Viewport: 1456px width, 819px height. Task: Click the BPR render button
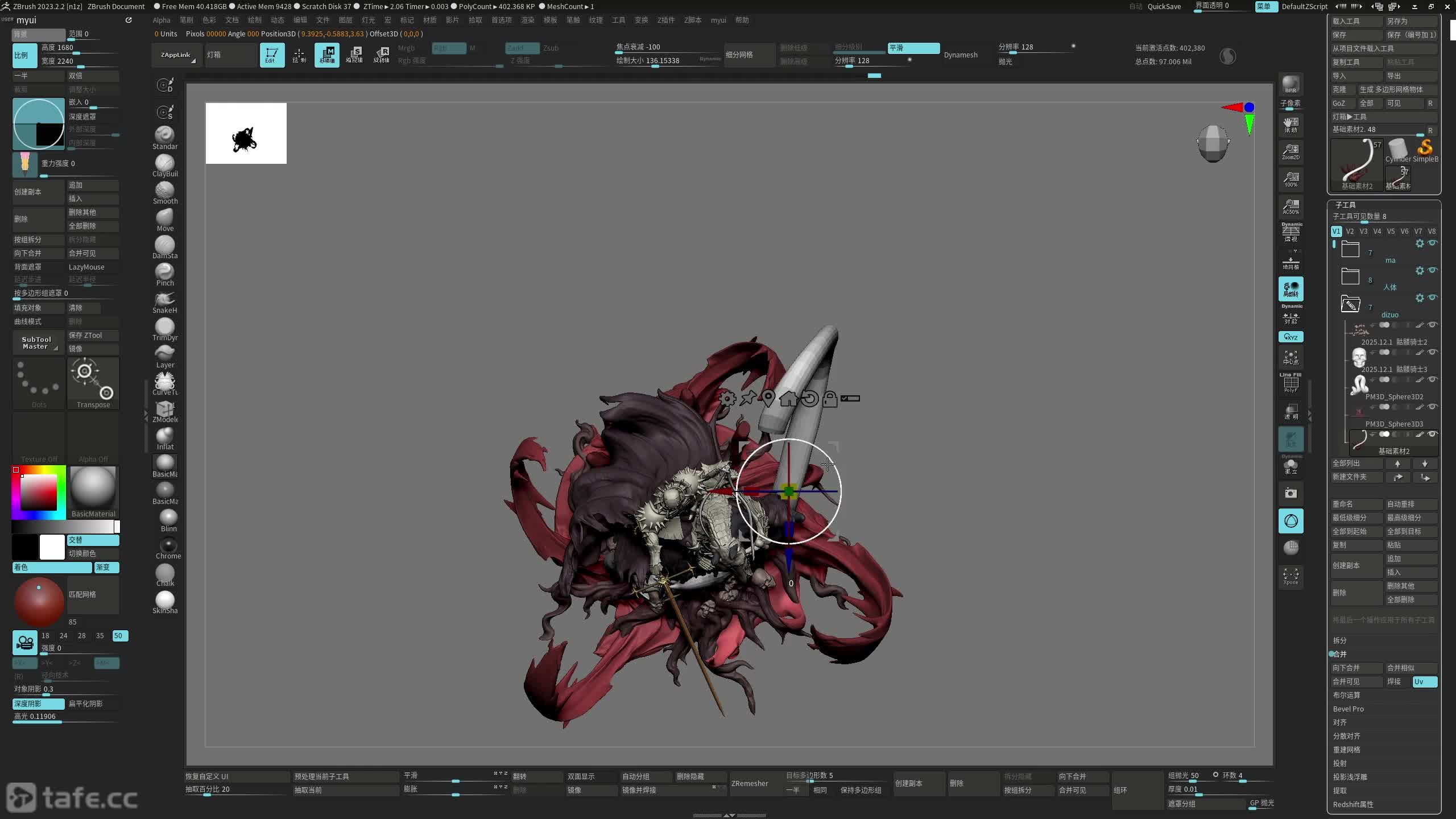click(x=1290, y=84)
